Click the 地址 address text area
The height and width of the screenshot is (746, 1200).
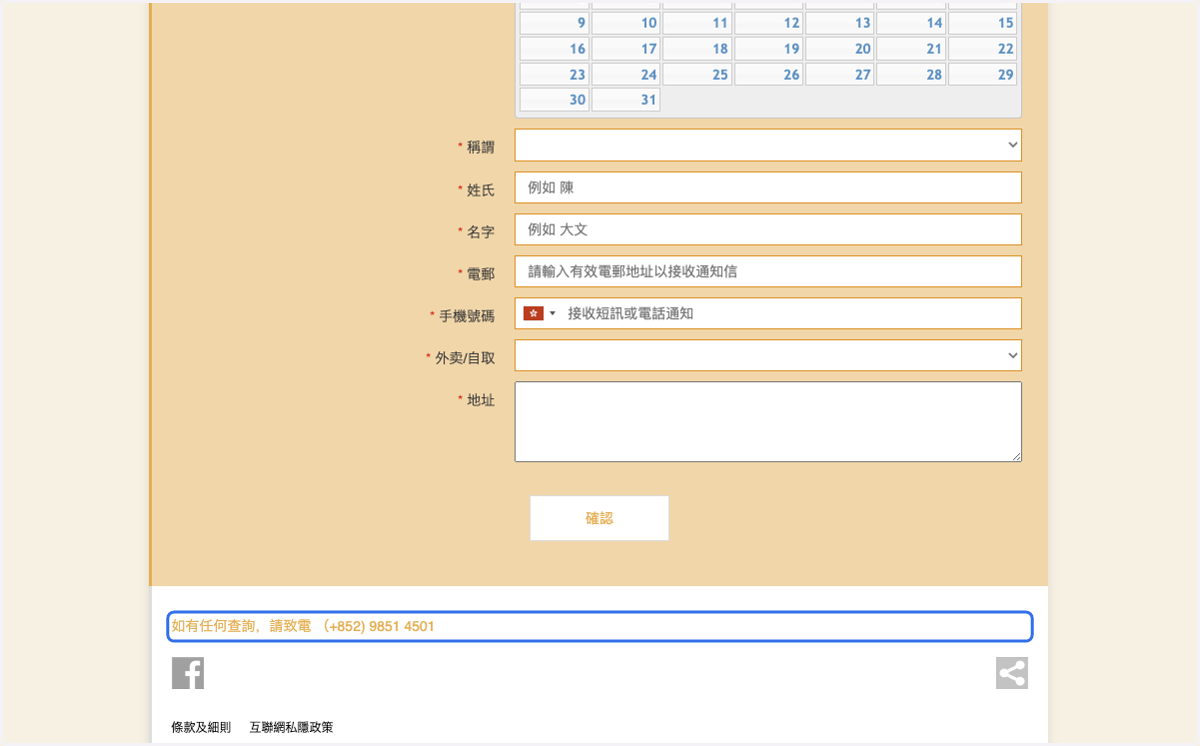point(768,422)
